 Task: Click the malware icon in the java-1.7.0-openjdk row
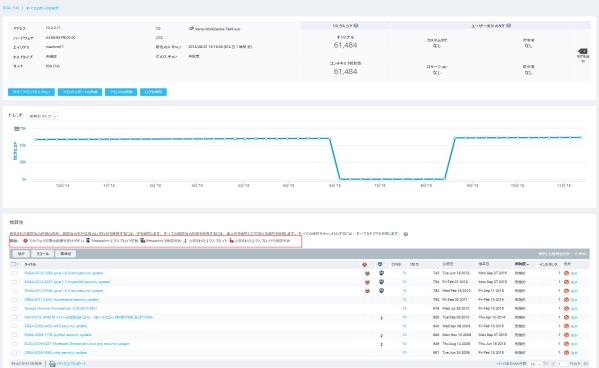point(367,282)
